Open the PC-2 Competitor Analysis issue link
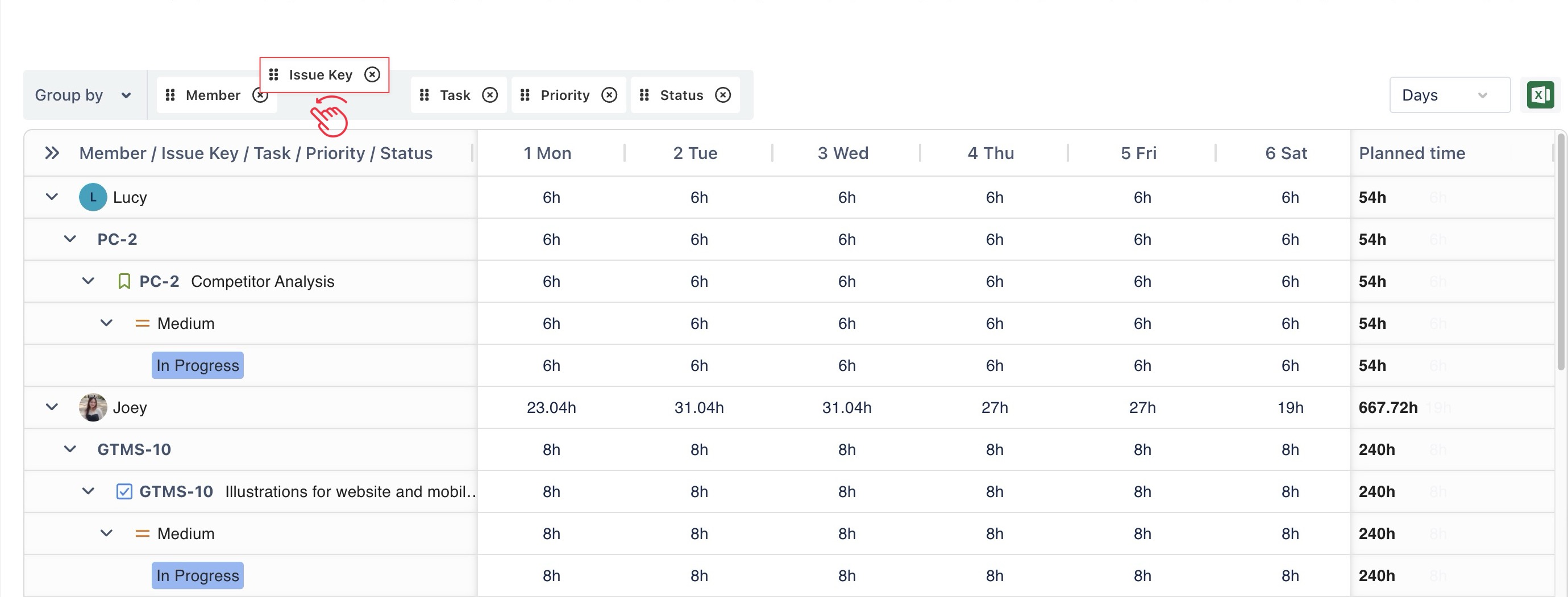 point(159,281)
